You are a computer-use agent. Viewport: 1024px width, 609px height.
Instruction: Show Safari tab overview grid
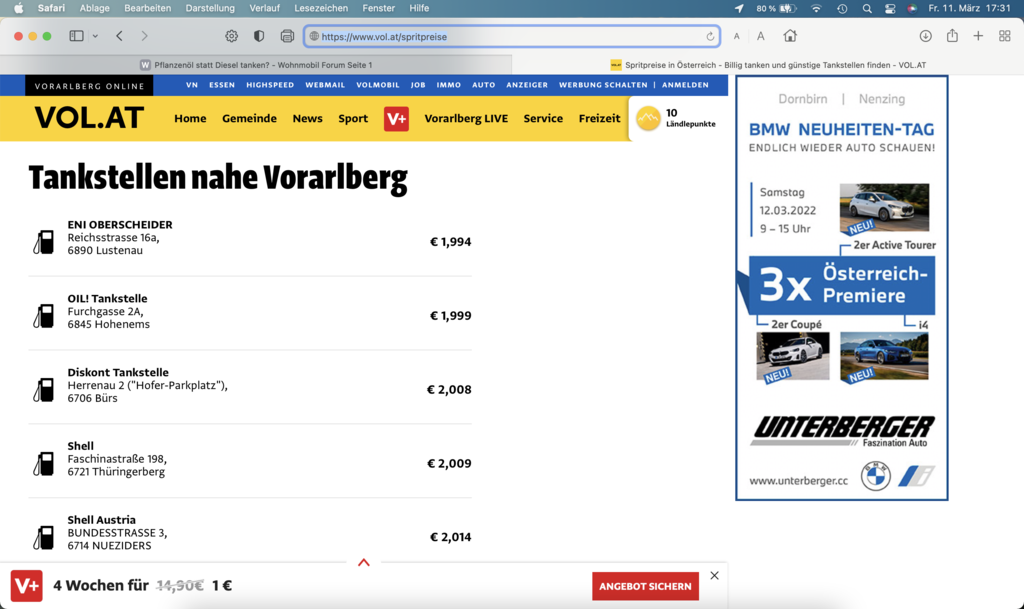coord(1005,36)
